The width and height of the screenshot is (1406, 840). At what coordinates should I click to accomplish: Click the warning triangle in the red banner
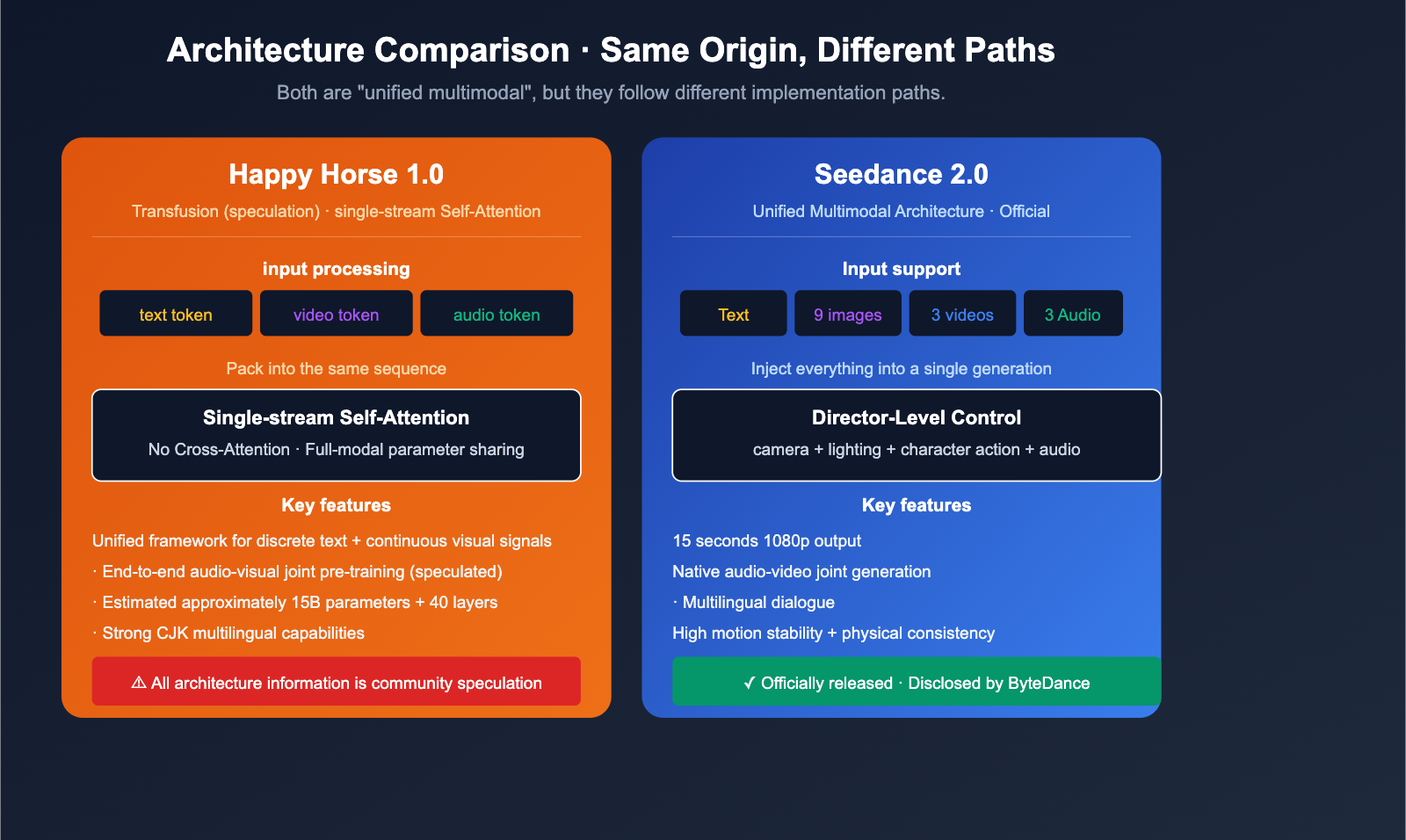pos(138,683)
